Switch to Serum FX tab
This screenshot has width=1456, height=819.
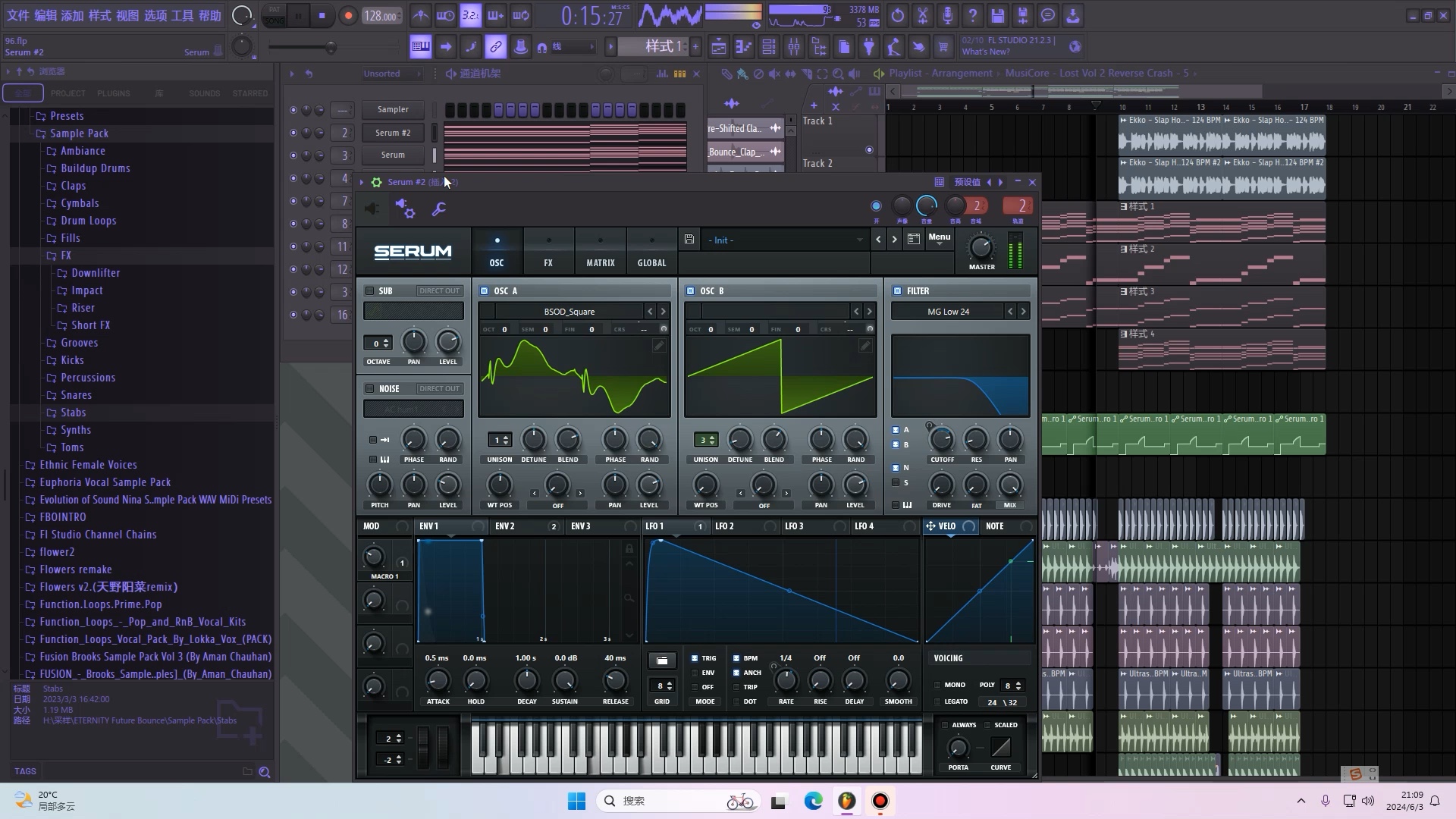click(x=548, y=251)
